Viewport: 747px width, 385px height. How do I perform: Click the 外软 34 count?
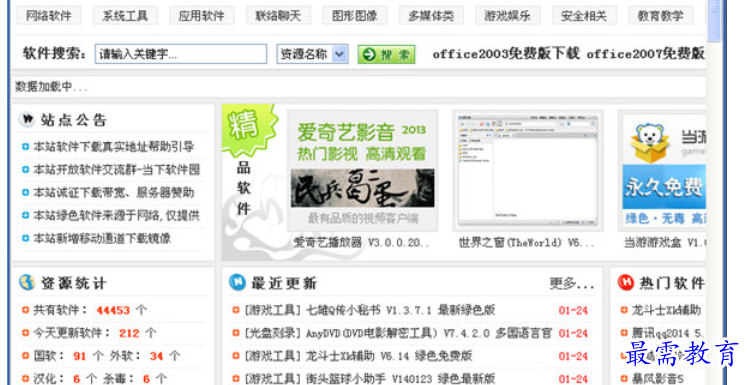point(156,356)
